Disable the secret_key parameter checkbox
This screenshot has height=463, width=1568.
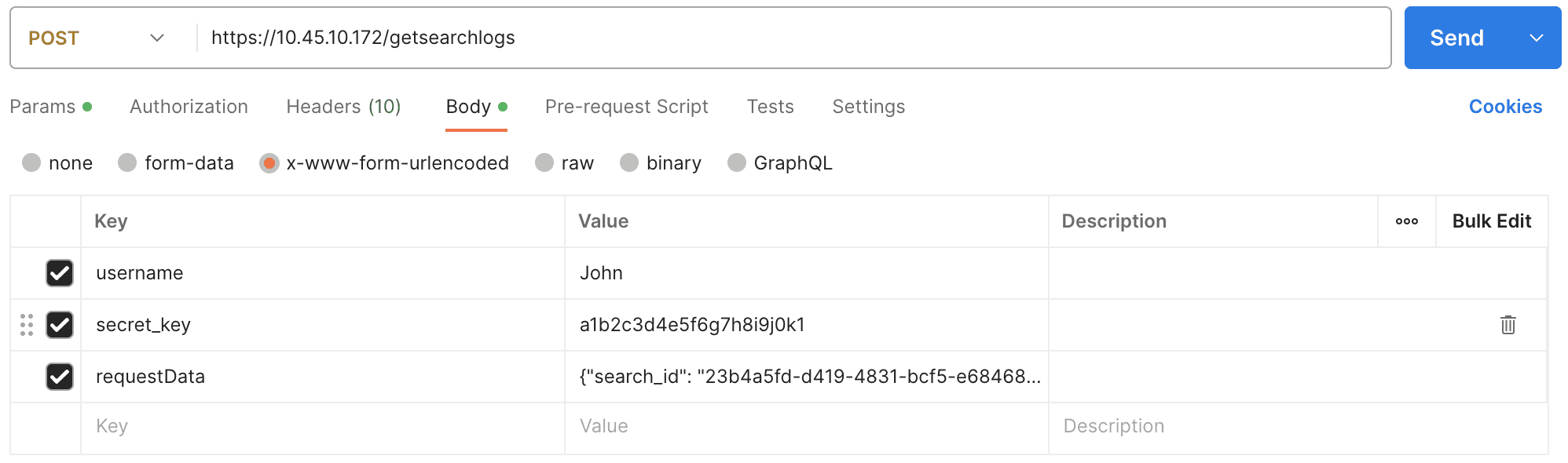pyautogui.click(x=60, y=325)
